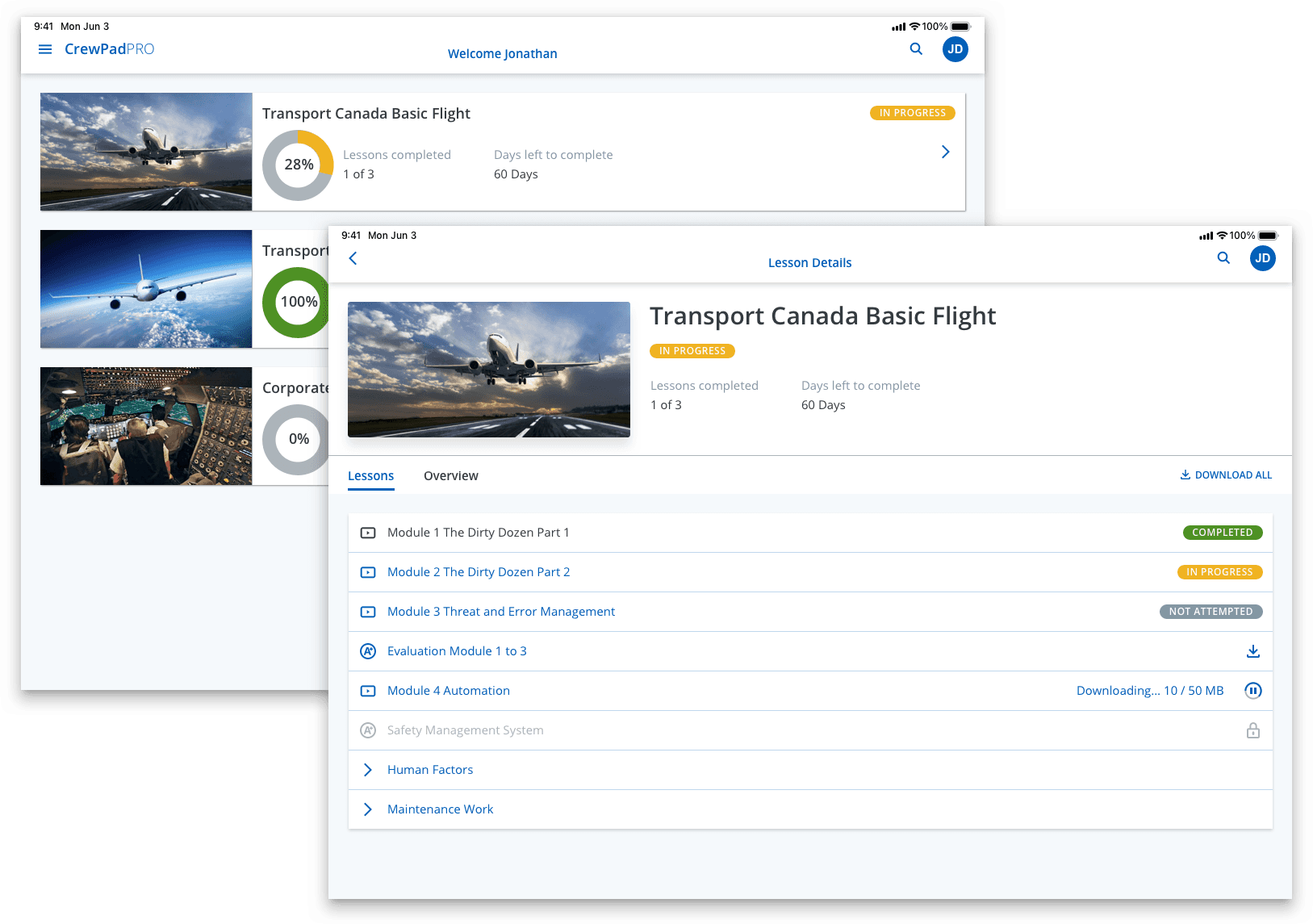Expand the Maintenance Work section
The width and height of the screenshot is (1313, 924).
click(368, 809)
